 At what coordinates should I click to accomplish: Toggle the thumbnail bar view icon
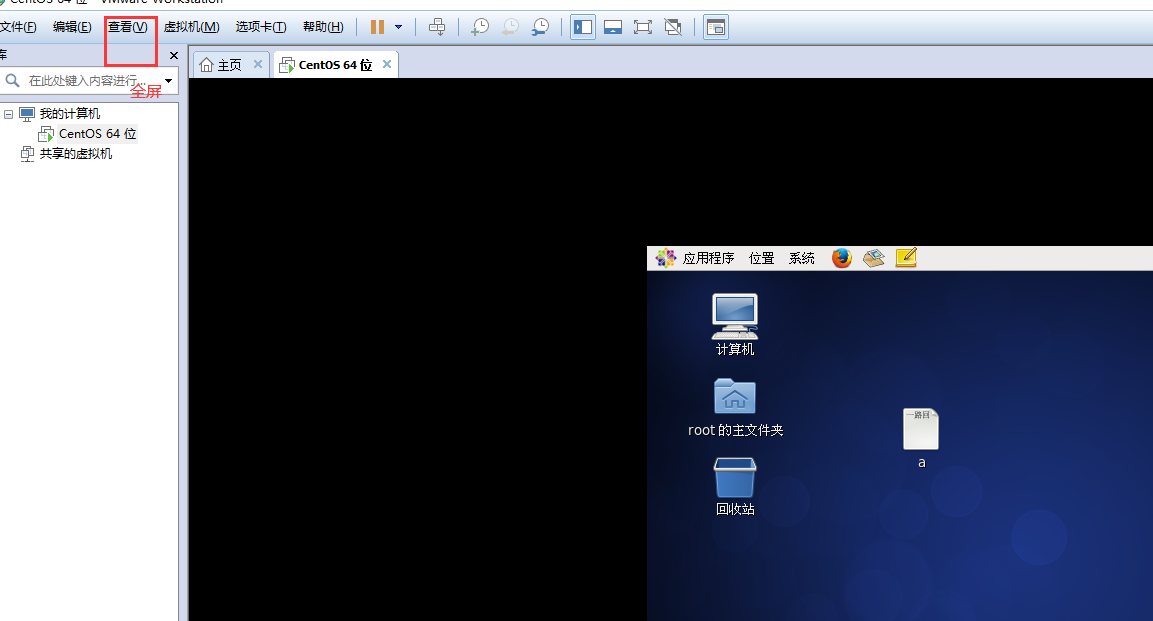click(x=613, y=27)
